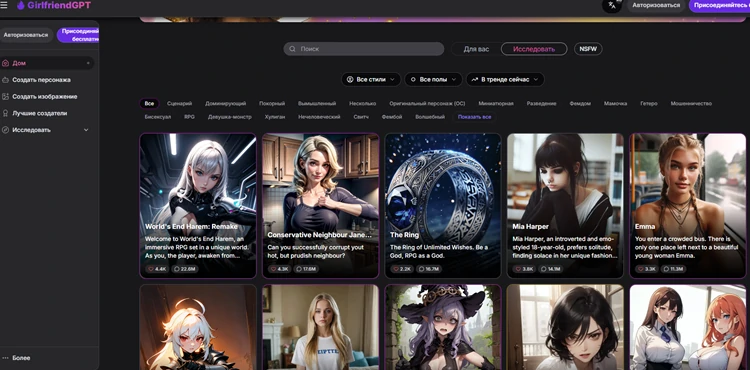The height and width of the screenshot is (370, 750).
Task: Select the Все category tag
Action: (149, 103)
